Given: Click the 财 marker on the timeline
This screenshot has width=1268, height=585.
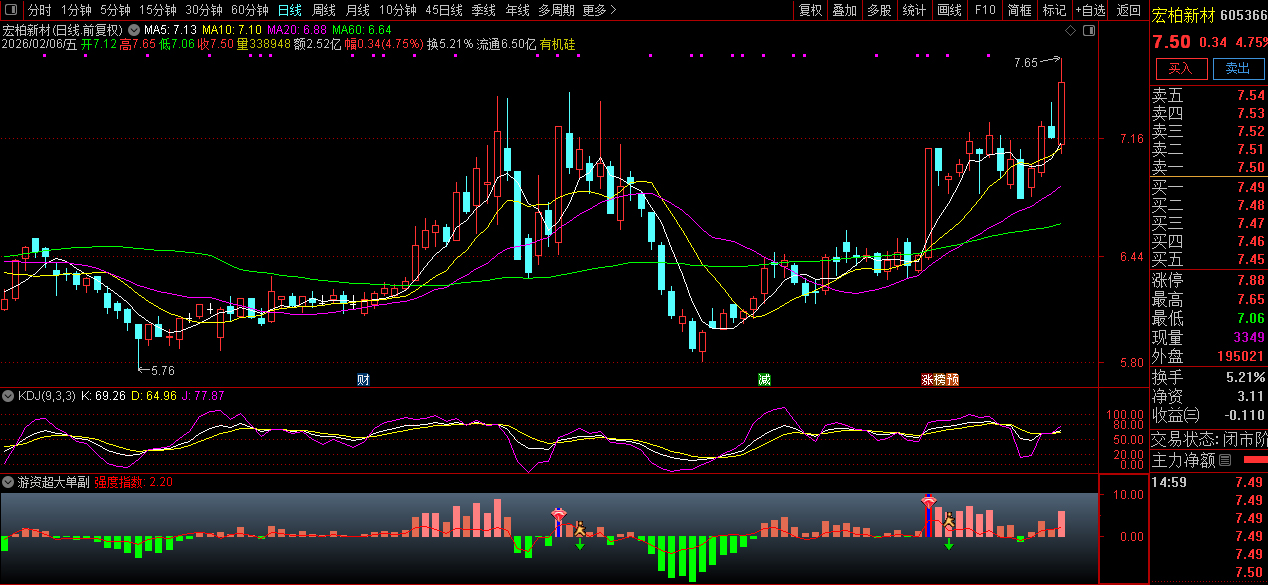Looking at the screenshot, I should [x=363, y=380].
